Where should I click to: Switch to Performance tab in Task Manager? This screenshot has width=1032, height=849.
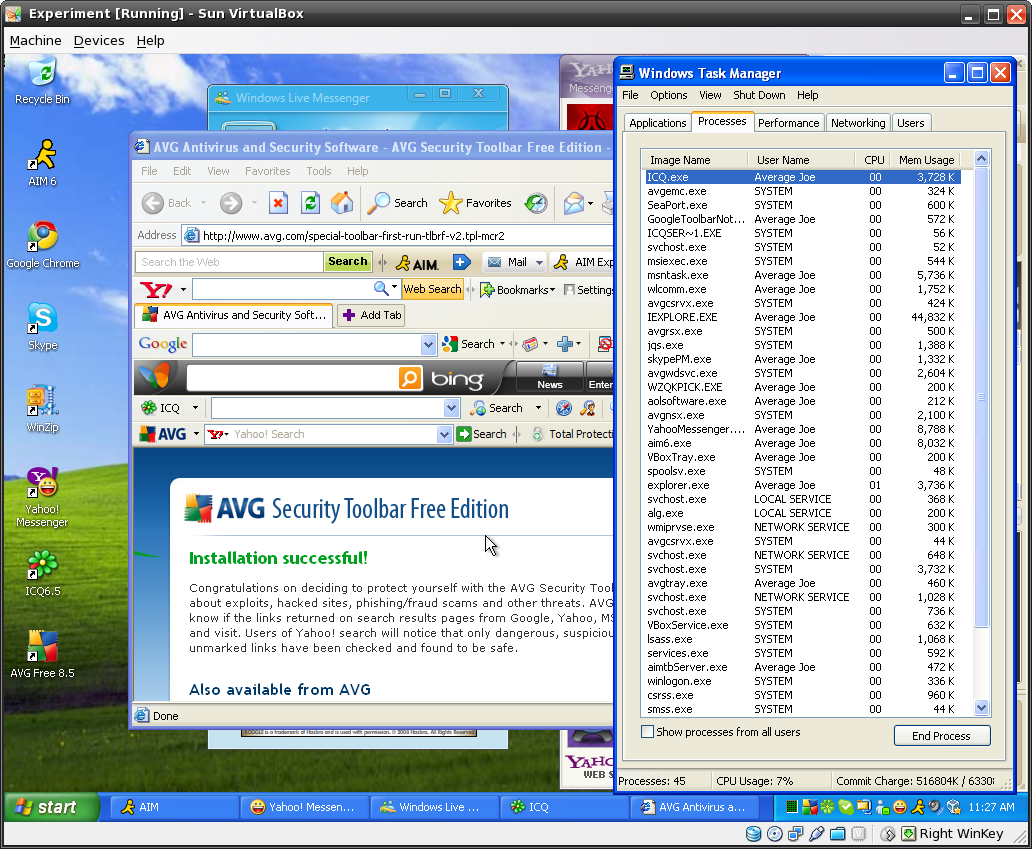tap(788, 123)
